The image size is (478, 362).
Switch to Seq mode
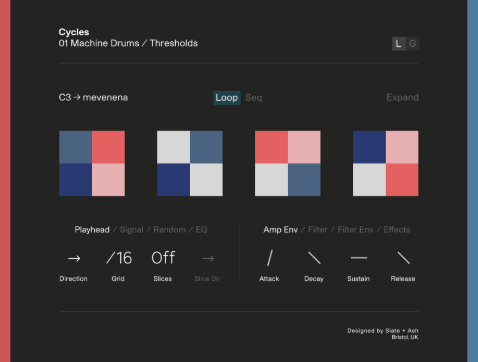point(254,98)
